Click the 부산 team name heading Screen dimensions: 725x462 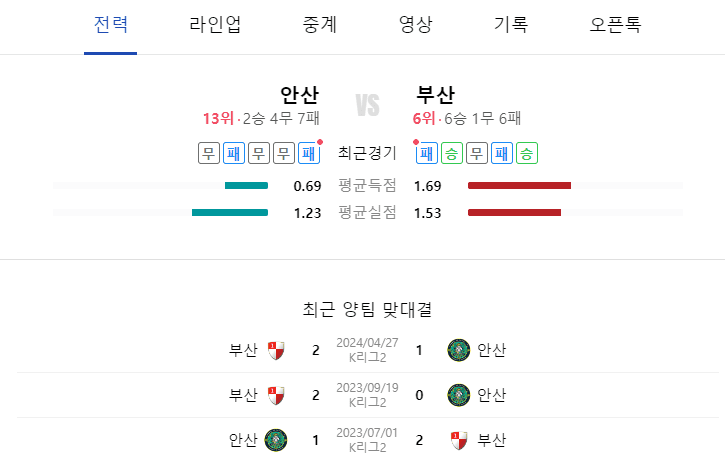(x=435, y=95)
